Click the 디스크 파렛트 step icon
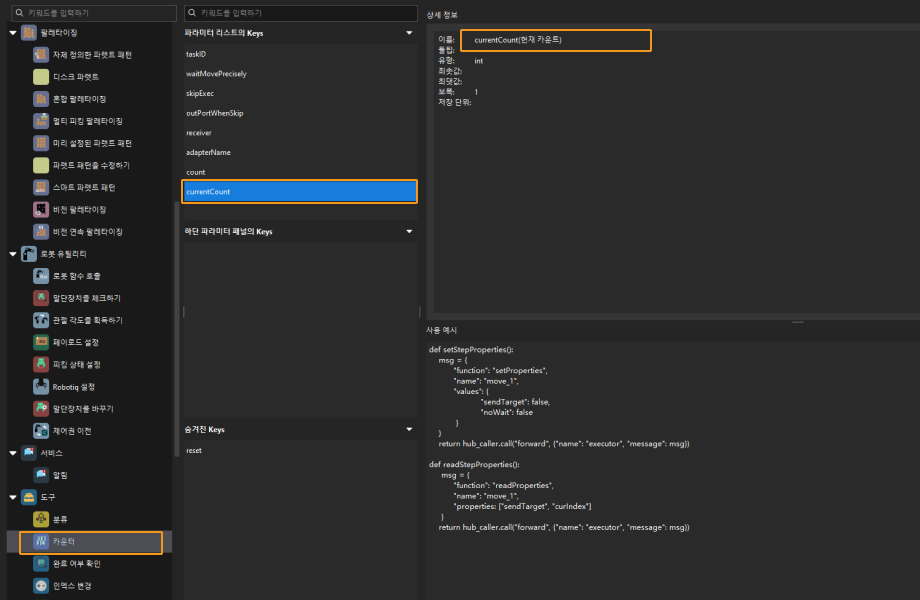This screenshot has height=600, width=920. point(41,77)
